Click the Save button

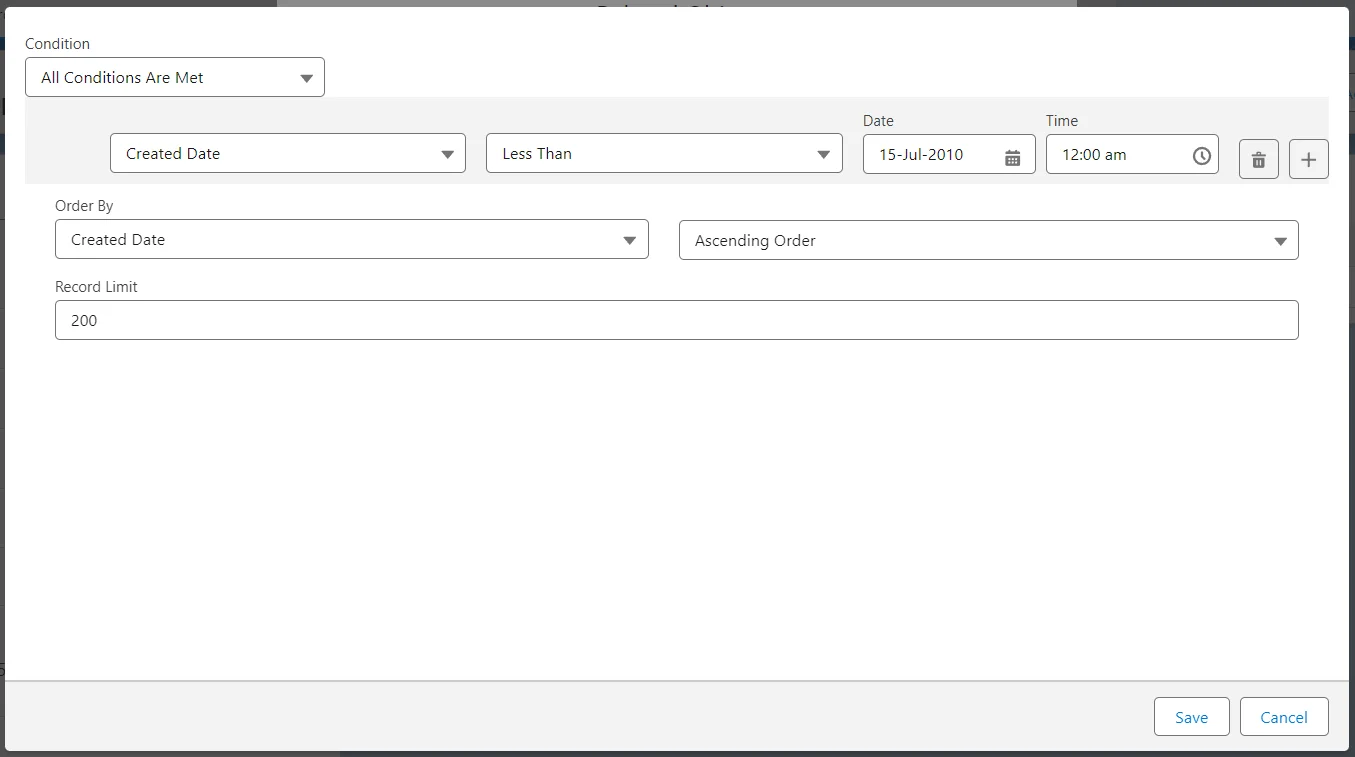click(x=1191, y=717)
